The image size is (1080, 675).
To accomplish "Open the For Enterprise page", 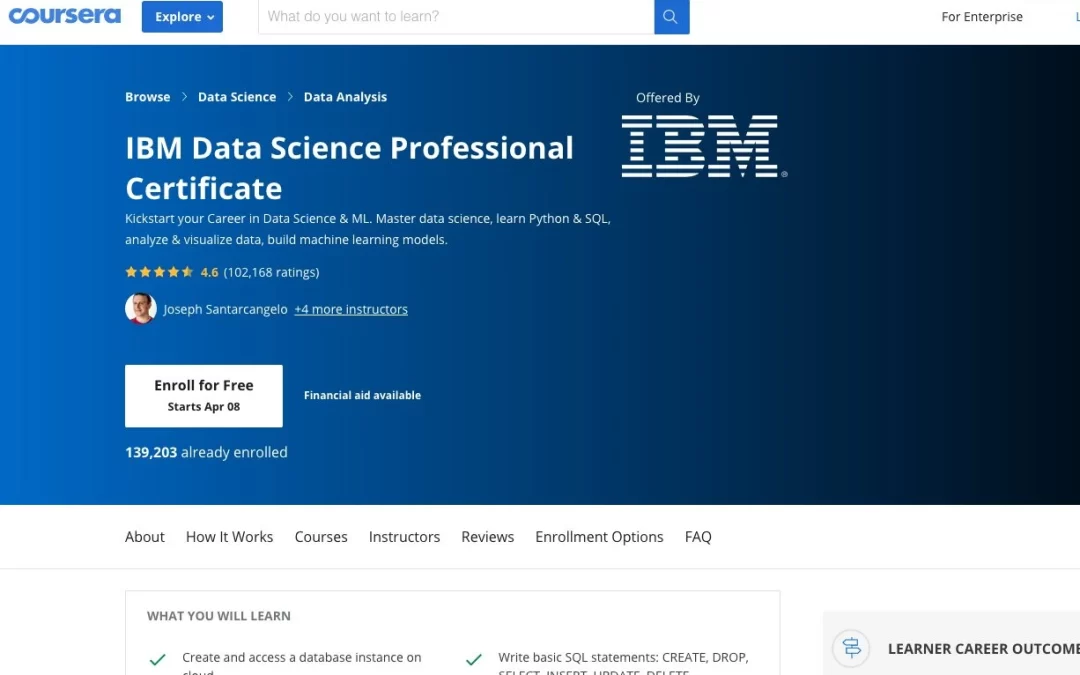I will coord(982,16).
